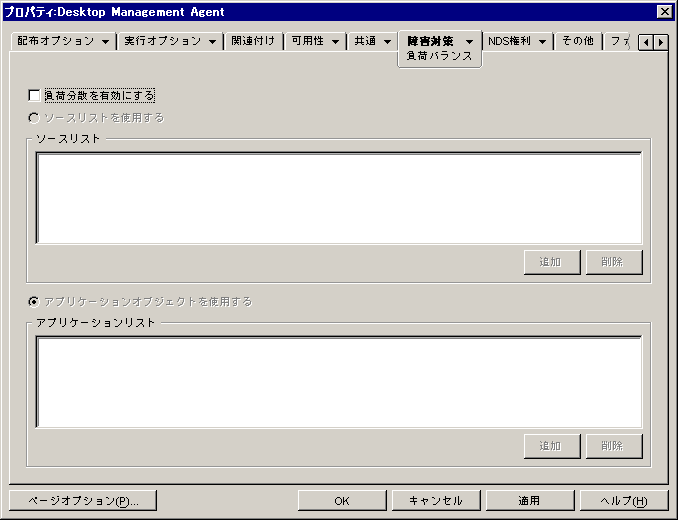The height and width of the screenshot is (520, 678).
Task: Click the 負荷バランス subpage label
Action: 439,56
